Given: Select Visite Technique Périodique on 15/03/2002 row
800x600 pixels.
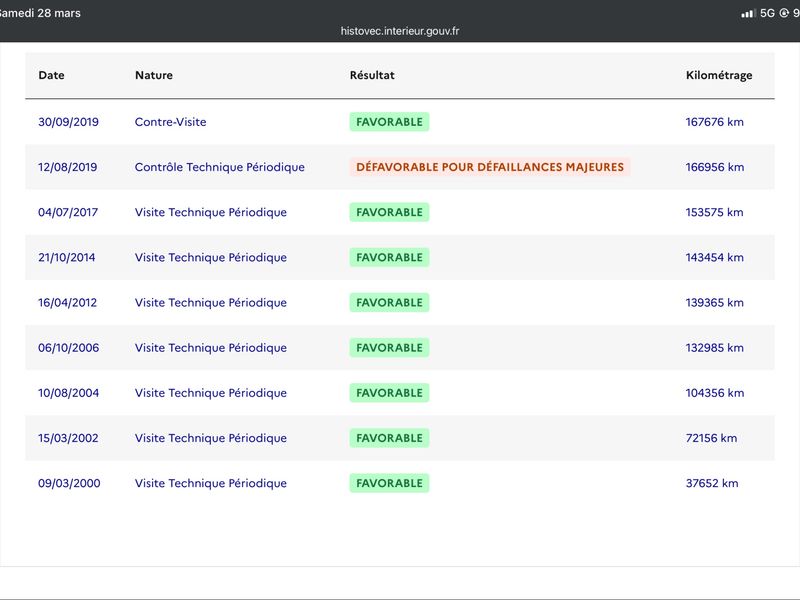Looking at the screenshot, I should pyautogui.click(x=211, y=438).
